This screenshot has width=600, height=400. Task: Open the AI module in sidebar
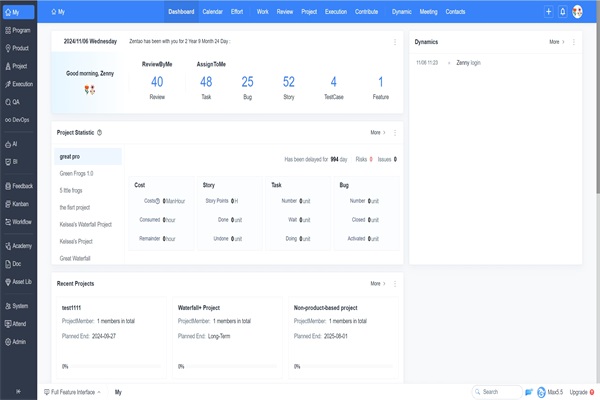point(18,143)
